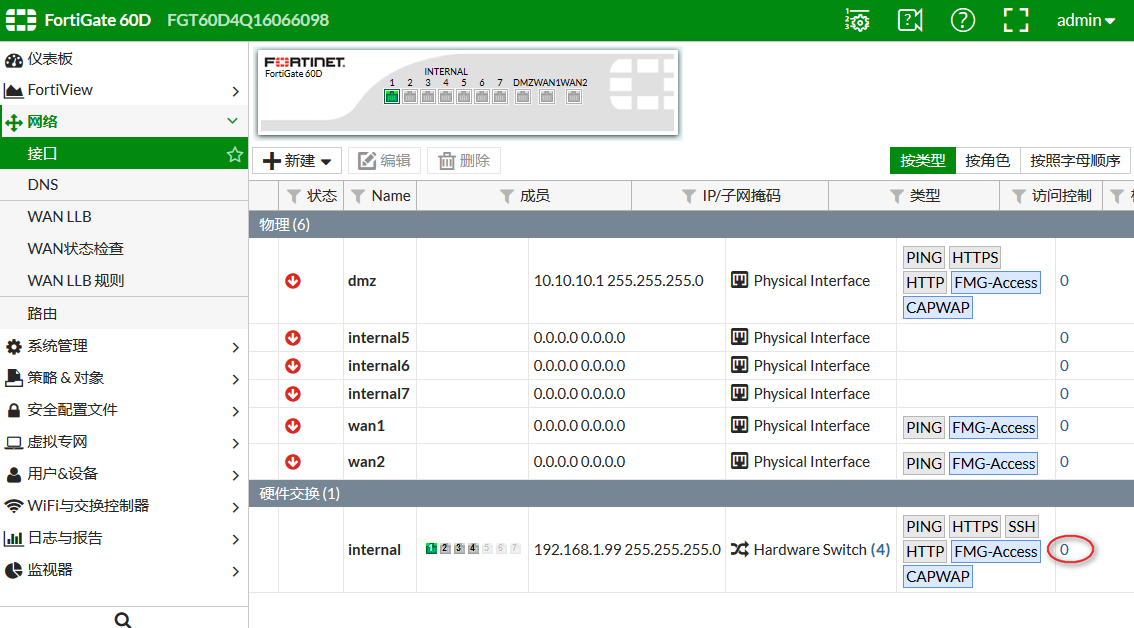Click the reference count 0 for dmz row
Image resolution: width=1134 pixels, height=628 pixels.
tap(1064, 281)
